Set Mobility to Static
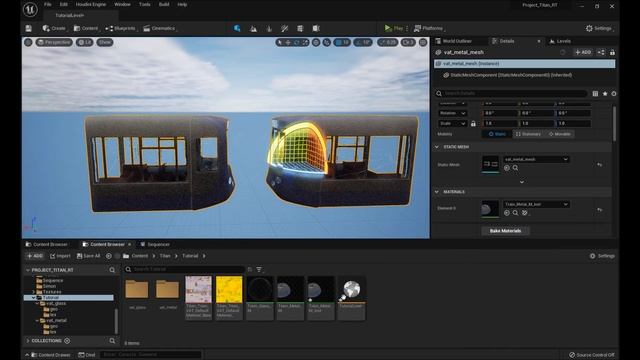Screen dimensions: 640x360 (x=497, y=134)
